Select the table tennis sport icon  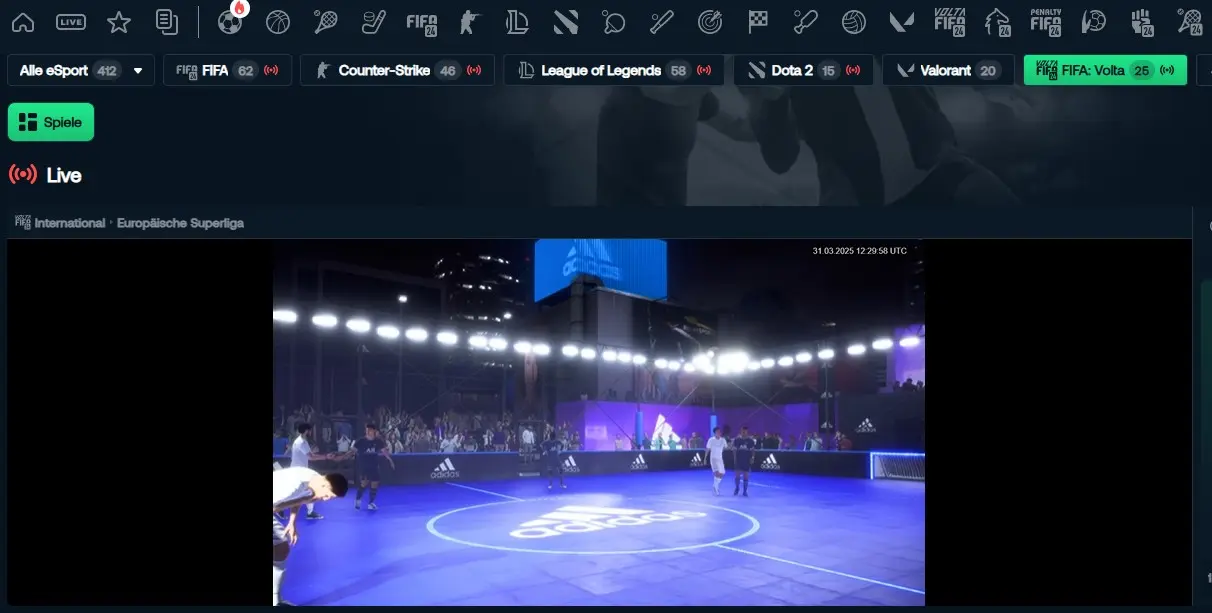tap(614, 21)
